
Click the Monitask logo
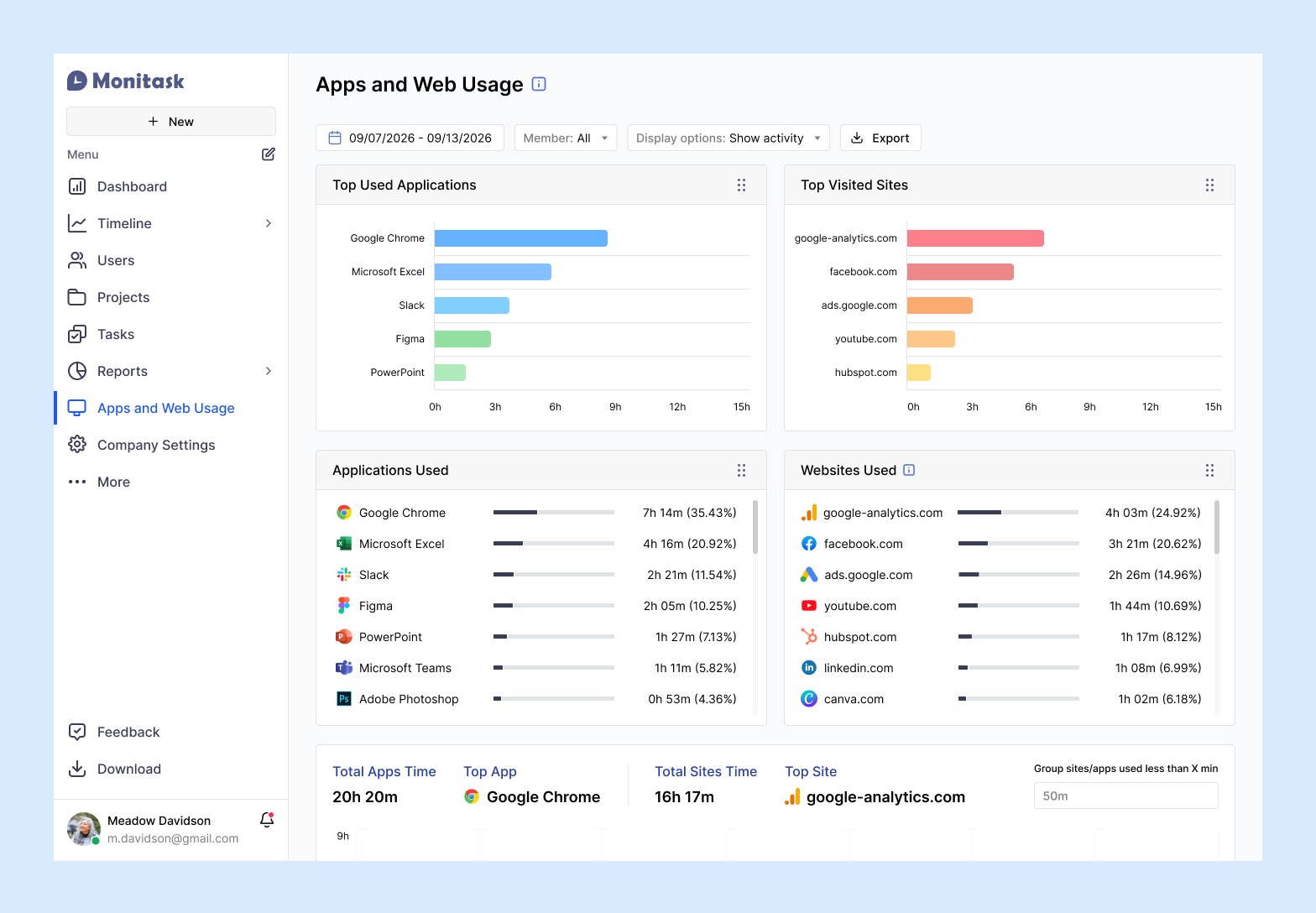pos(126,81)
